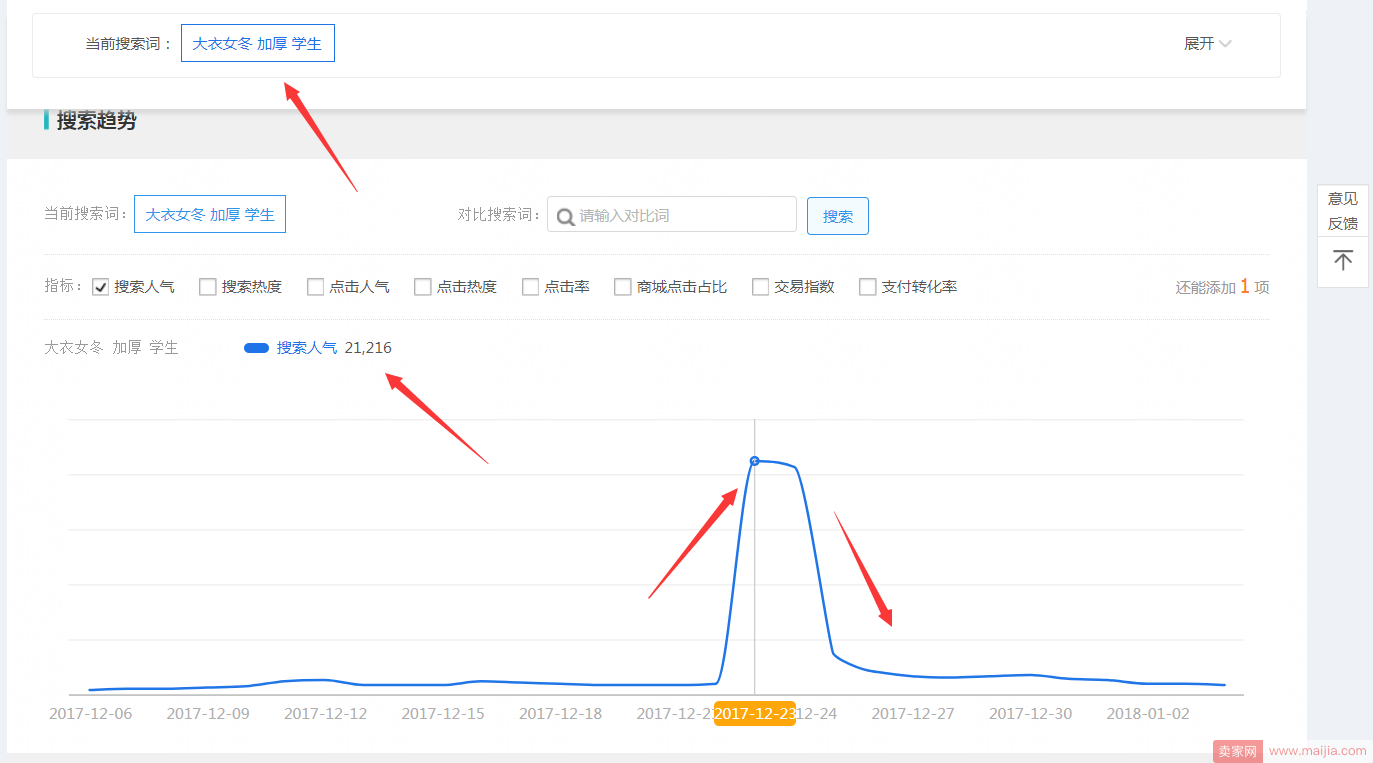Expand the 展开 chevron at the top
This screenshot has width=1373, height=763.
1225,44
